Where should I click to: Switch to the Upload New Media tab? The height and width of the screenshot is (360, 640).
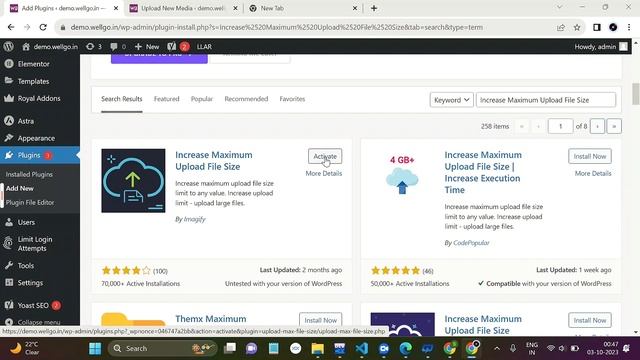(182, 8)
